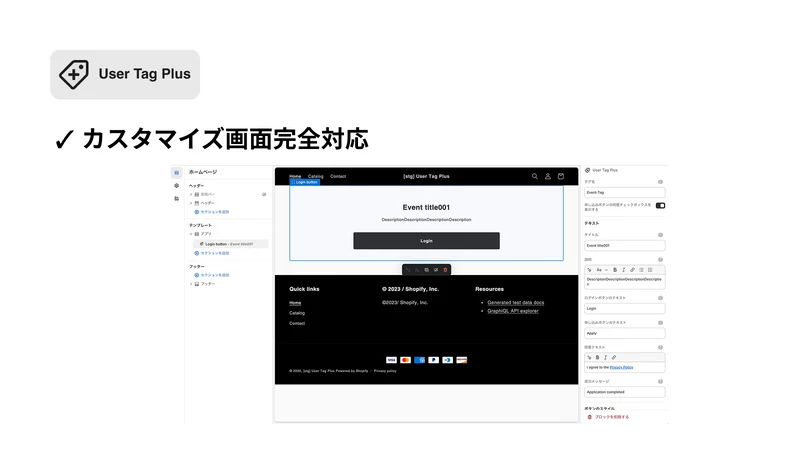Open the sections panel icon in left rail
The width and height of the screenshot is (800, 450).
[x=177, y=173]
